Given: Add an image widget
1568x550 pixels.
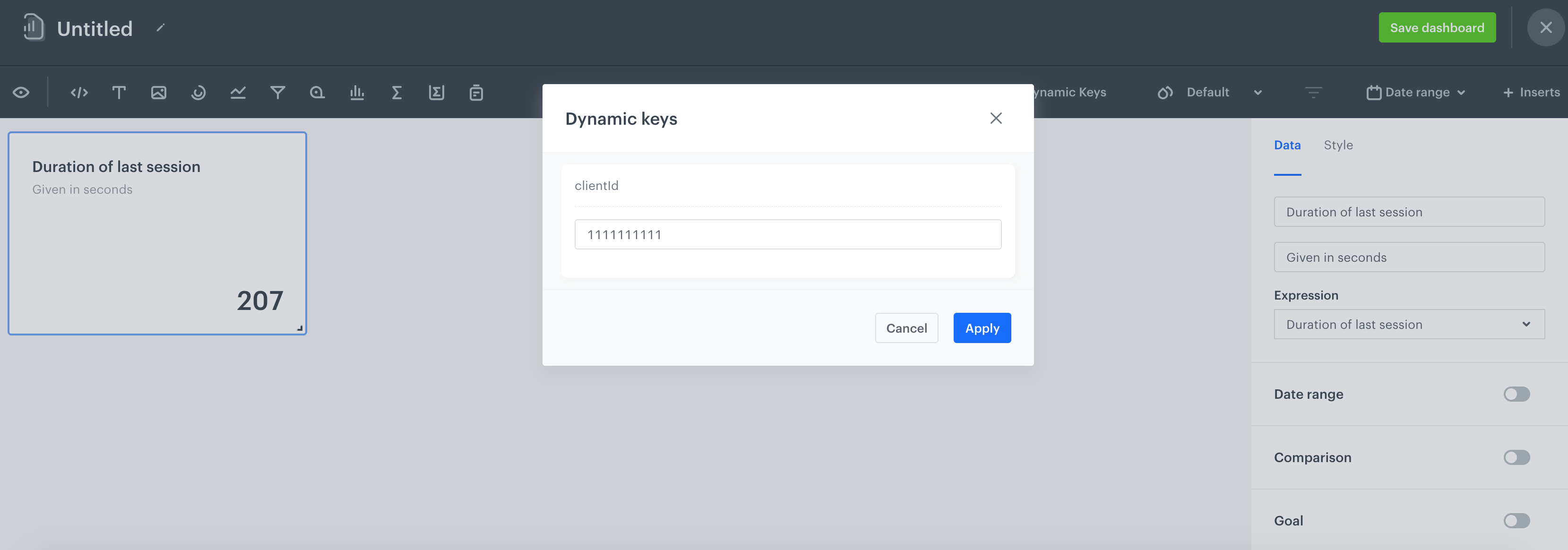Looking at the screenshot, I should pos(158,93).
